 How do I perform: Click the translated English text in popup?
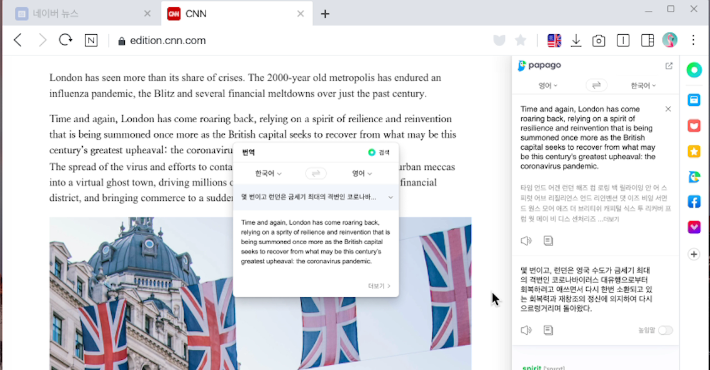(x=315, y=242)
